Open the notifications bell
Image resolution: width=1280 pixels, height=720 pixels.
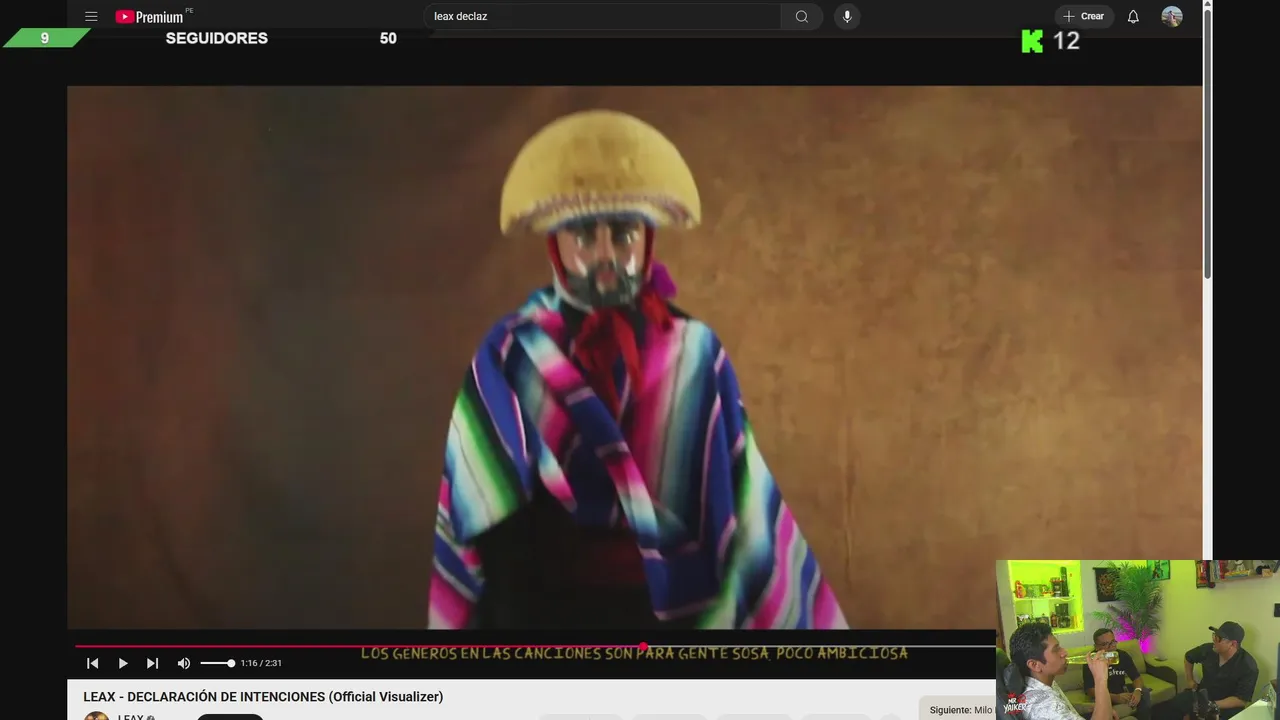1133,16
